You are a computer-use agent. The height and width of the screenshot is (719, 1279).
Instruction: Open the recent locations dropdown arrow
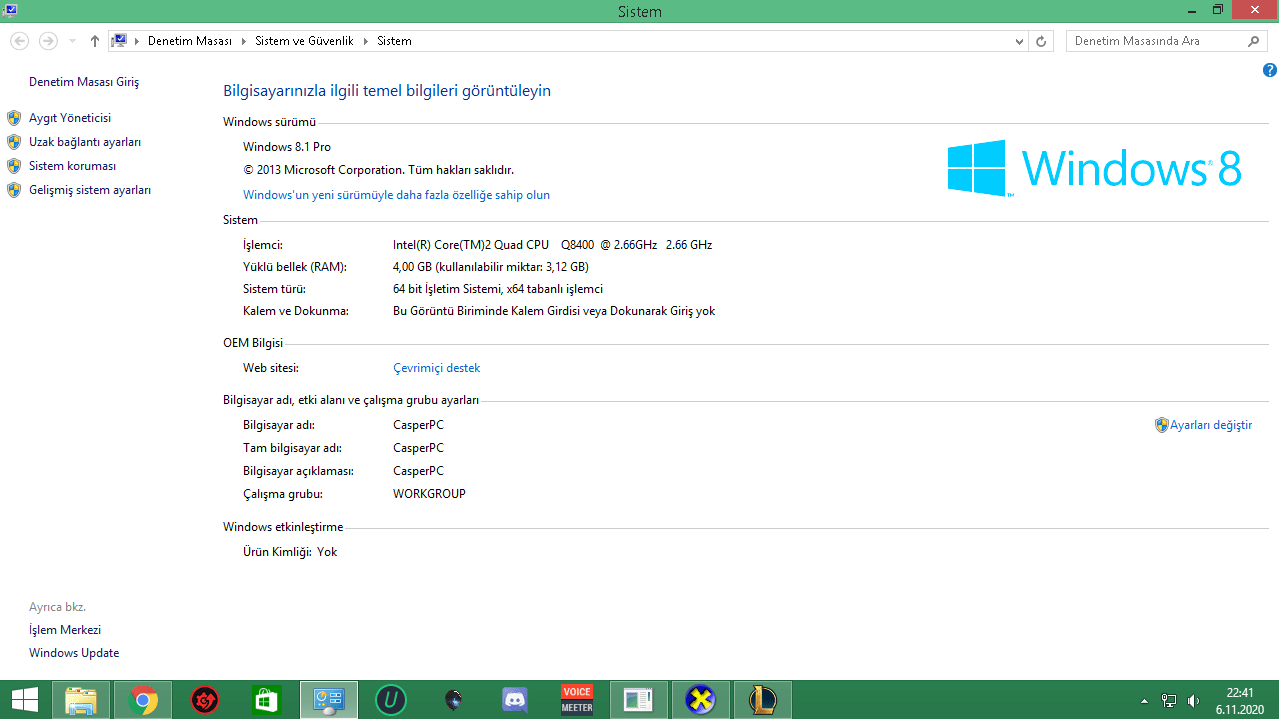click(72, 41)
